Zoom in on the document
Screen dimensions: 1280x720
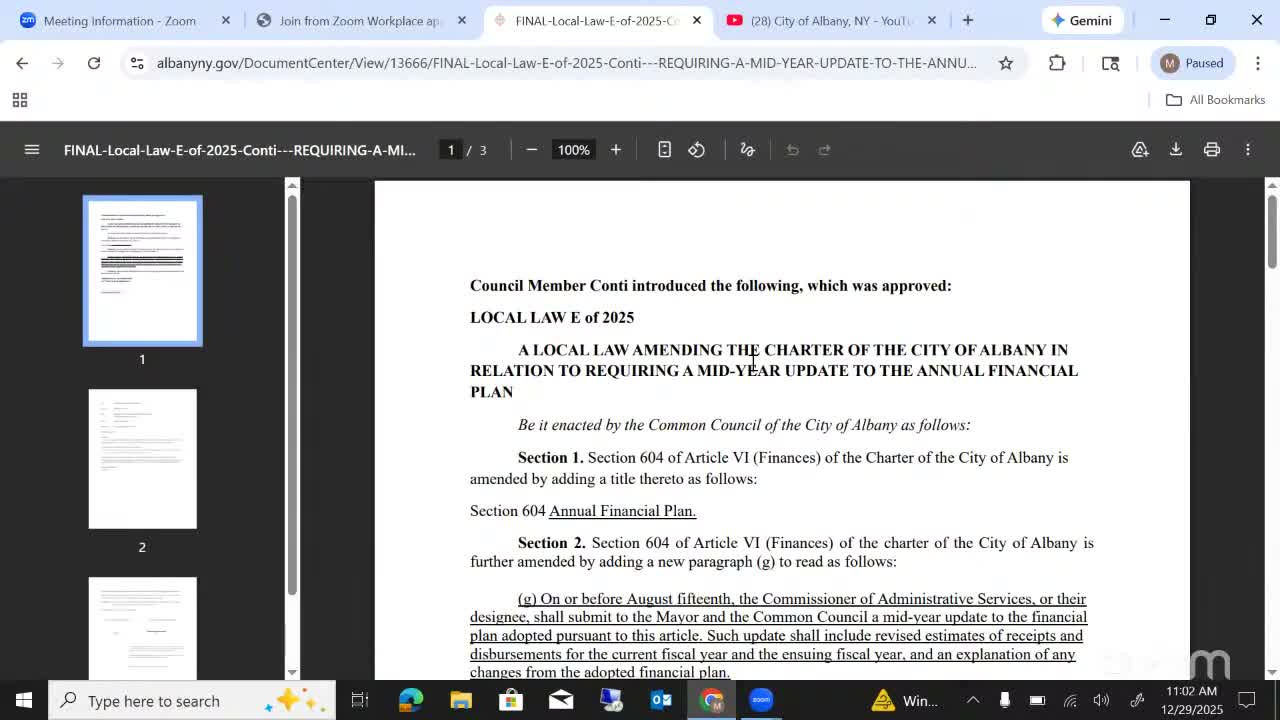tap(615, 149)
